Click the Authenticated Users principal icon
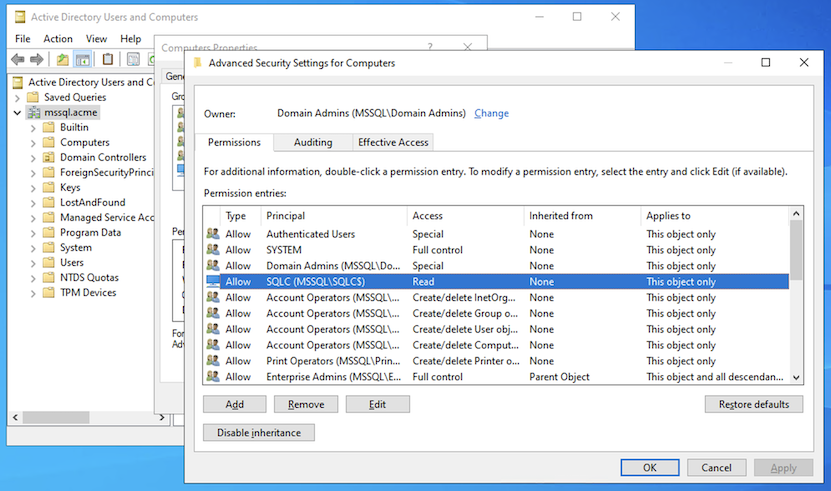The width and height of the screenshot is (831, 491). coord(213,234)
